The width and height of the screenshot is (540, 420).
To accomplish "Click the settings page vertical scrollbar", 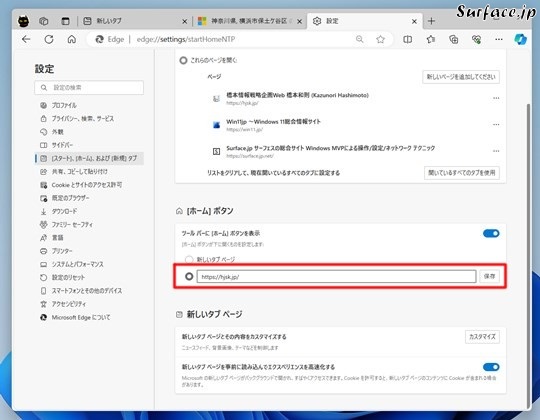I will click(528, 255).
